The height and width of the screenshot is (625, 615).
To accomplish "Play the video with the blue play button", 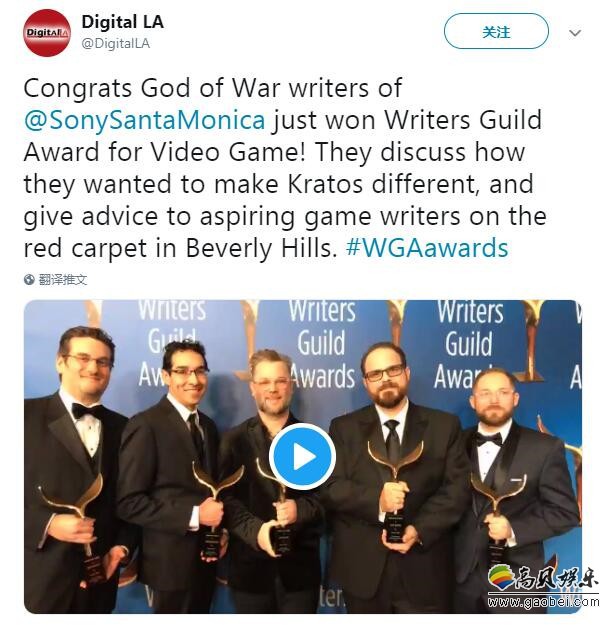I will click(x=302, y=457).
